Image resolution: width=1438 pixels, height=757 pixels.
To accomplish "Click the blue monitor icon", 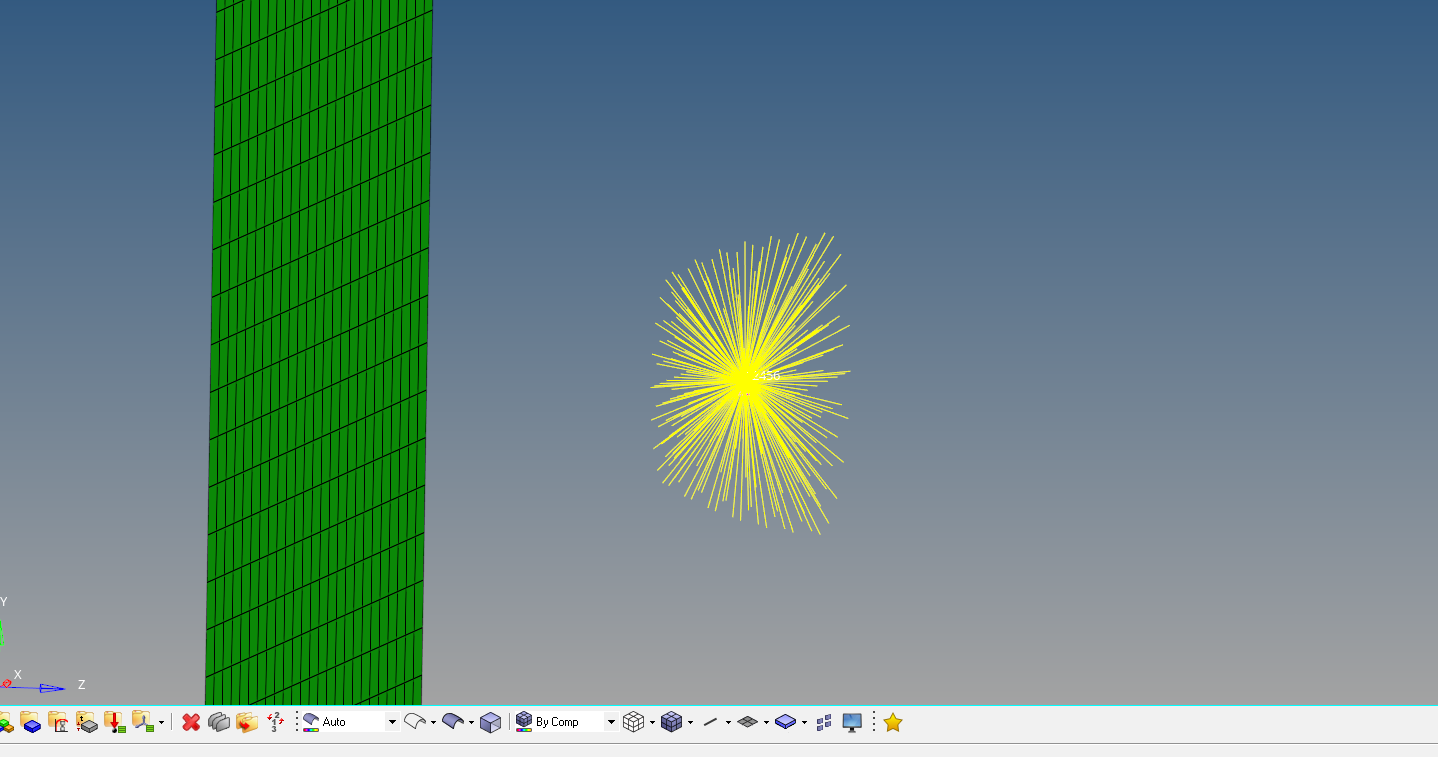I will (x=852, y=722).
